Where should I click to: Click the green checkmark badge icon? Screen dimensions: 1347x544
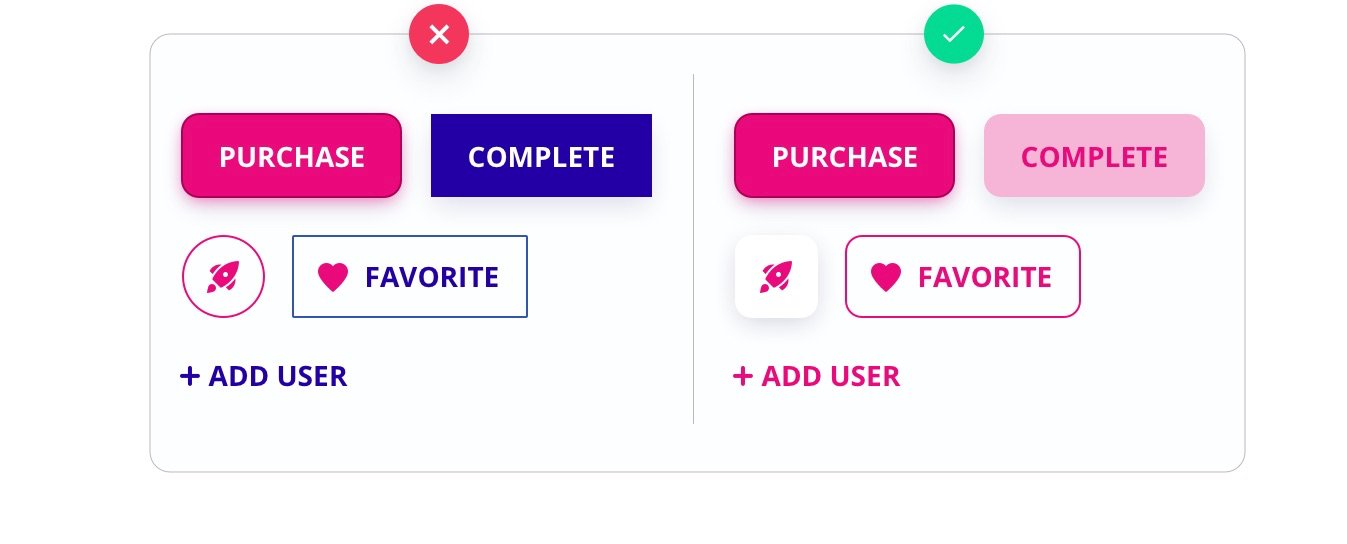[x=954, y=35]
